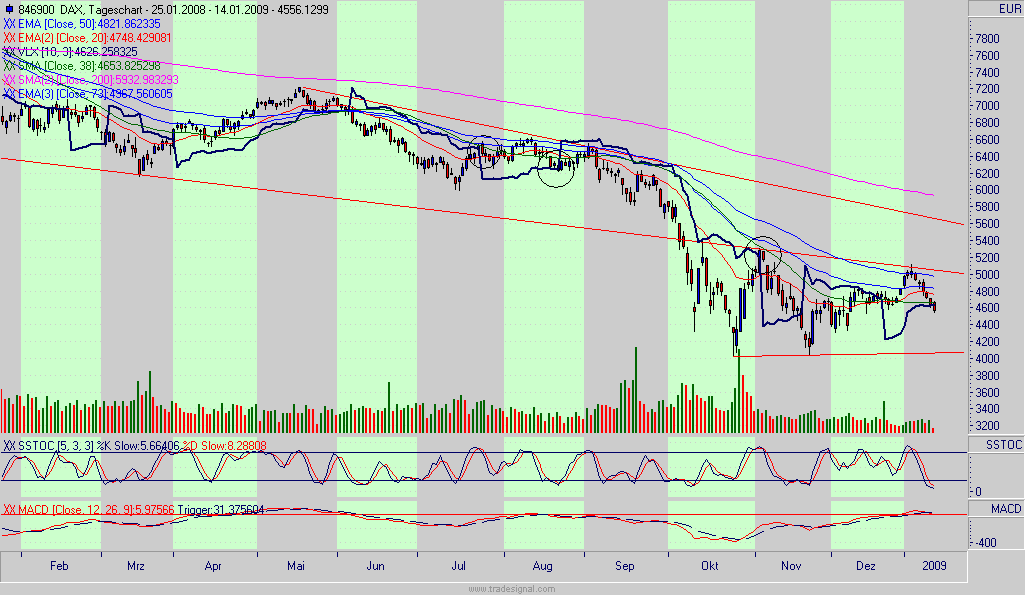Click the www.tradesignal.com watermark
1025x595 pixels.
pyautogui.click(x=513, y=588)
